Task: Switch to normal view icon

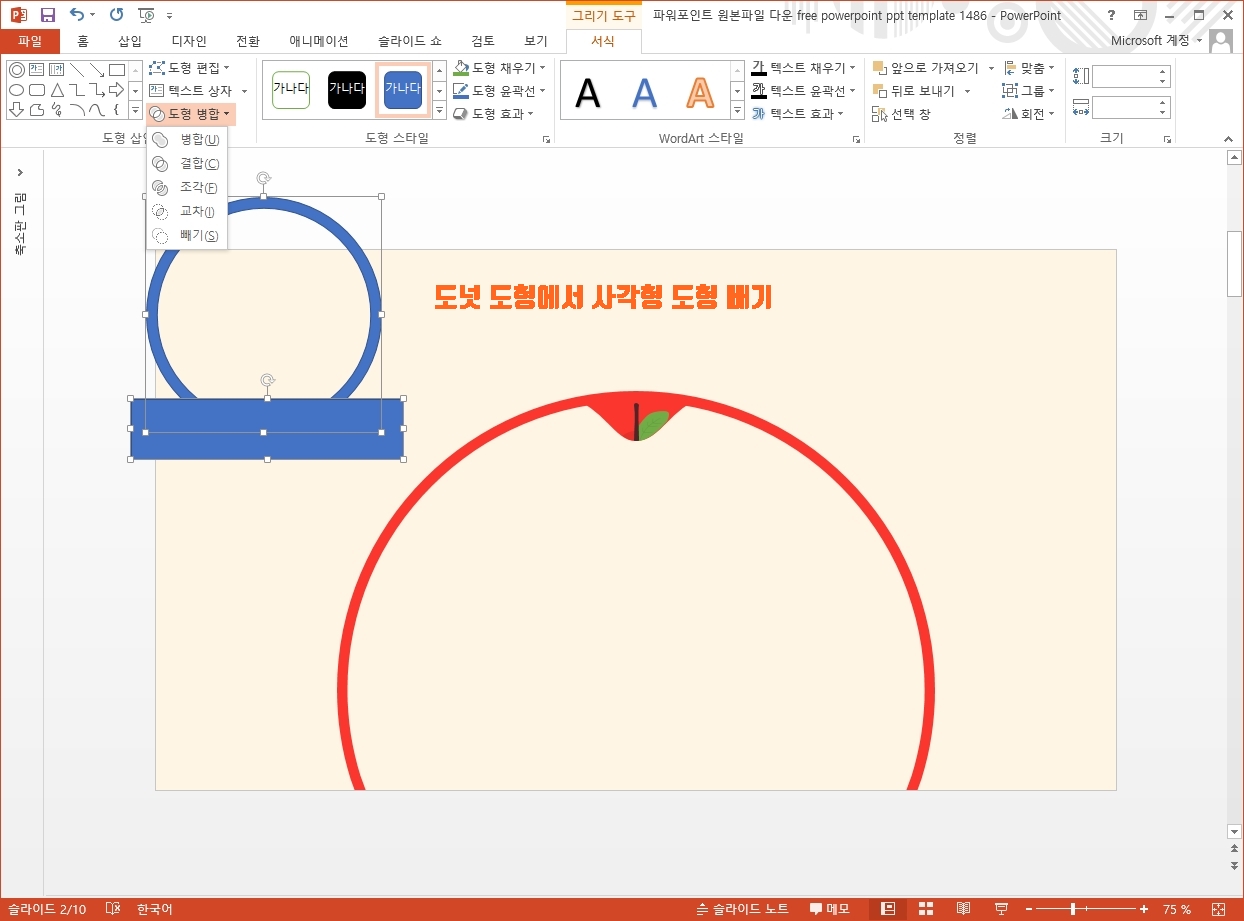Action: (887, 909)
